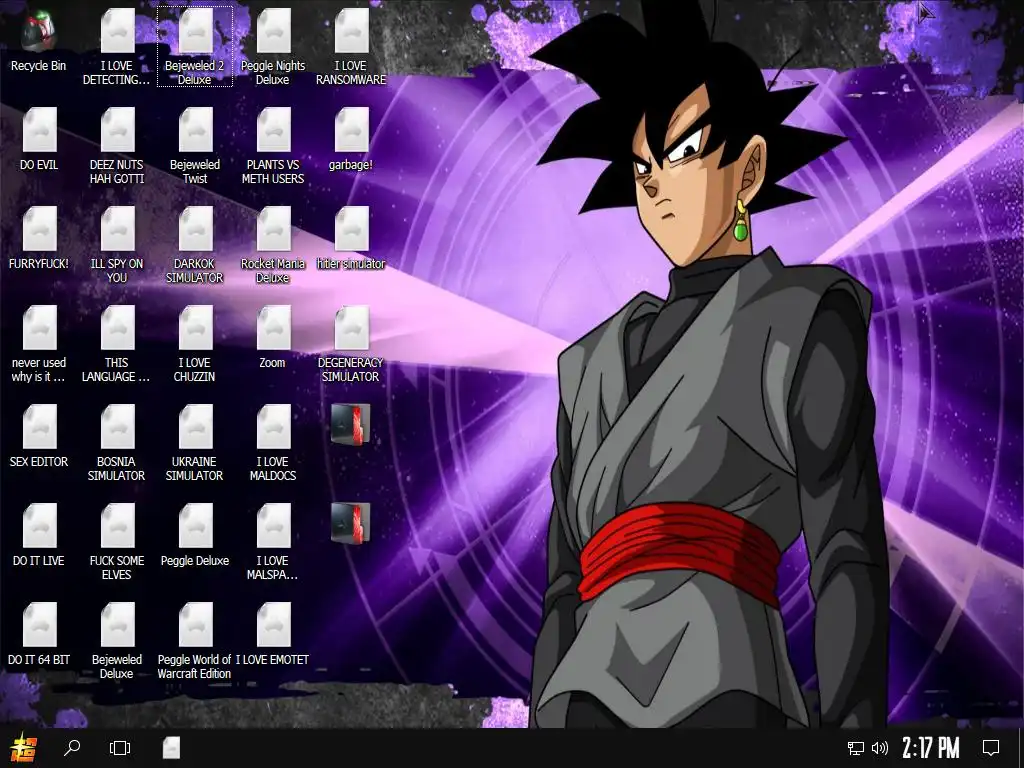
Task: Open the volume control in tray
Action: [880, 748]
